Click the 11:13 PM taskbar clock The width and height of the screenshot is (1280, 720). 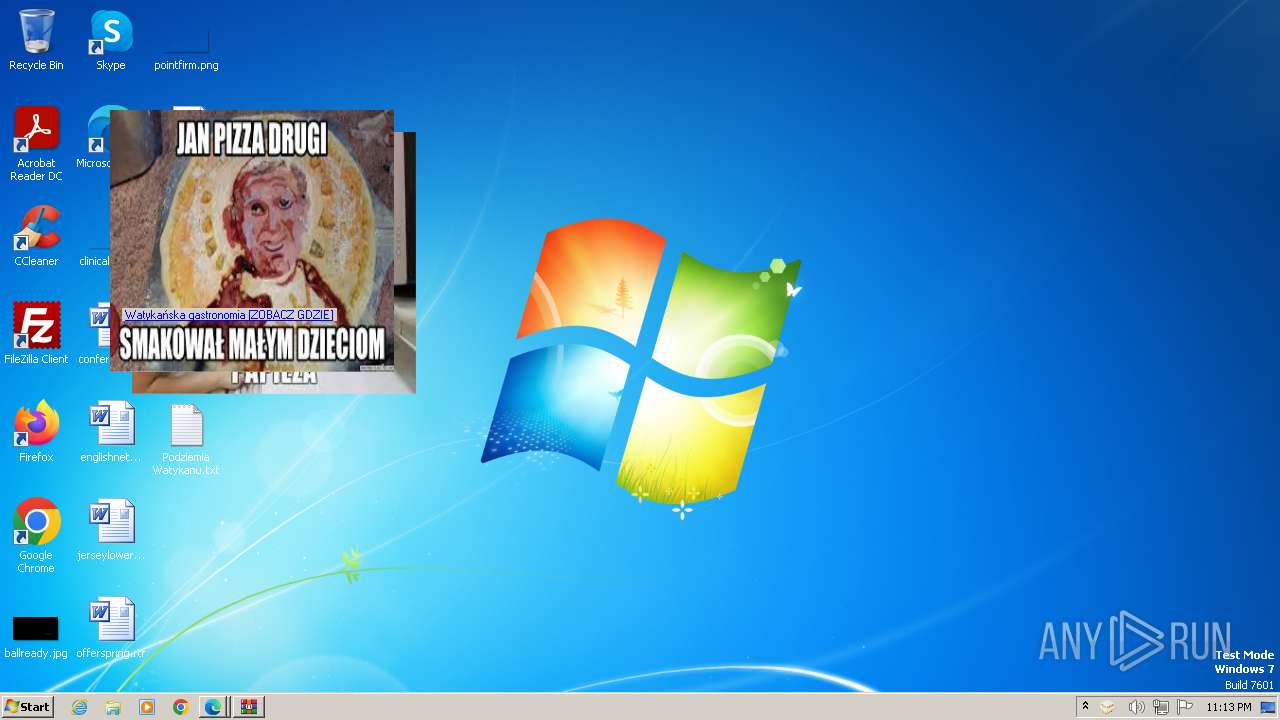pyautogui.click(x=1228, y=707)
